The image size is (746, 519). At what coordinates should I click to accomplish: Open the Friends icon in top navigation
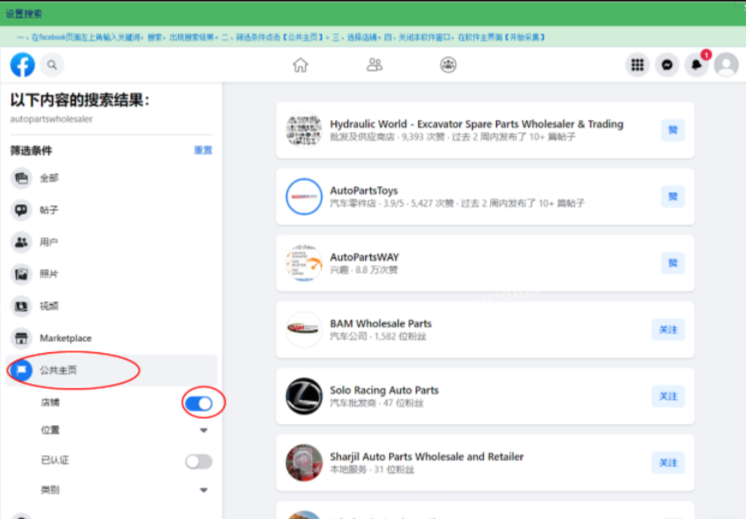coord(374,65)
